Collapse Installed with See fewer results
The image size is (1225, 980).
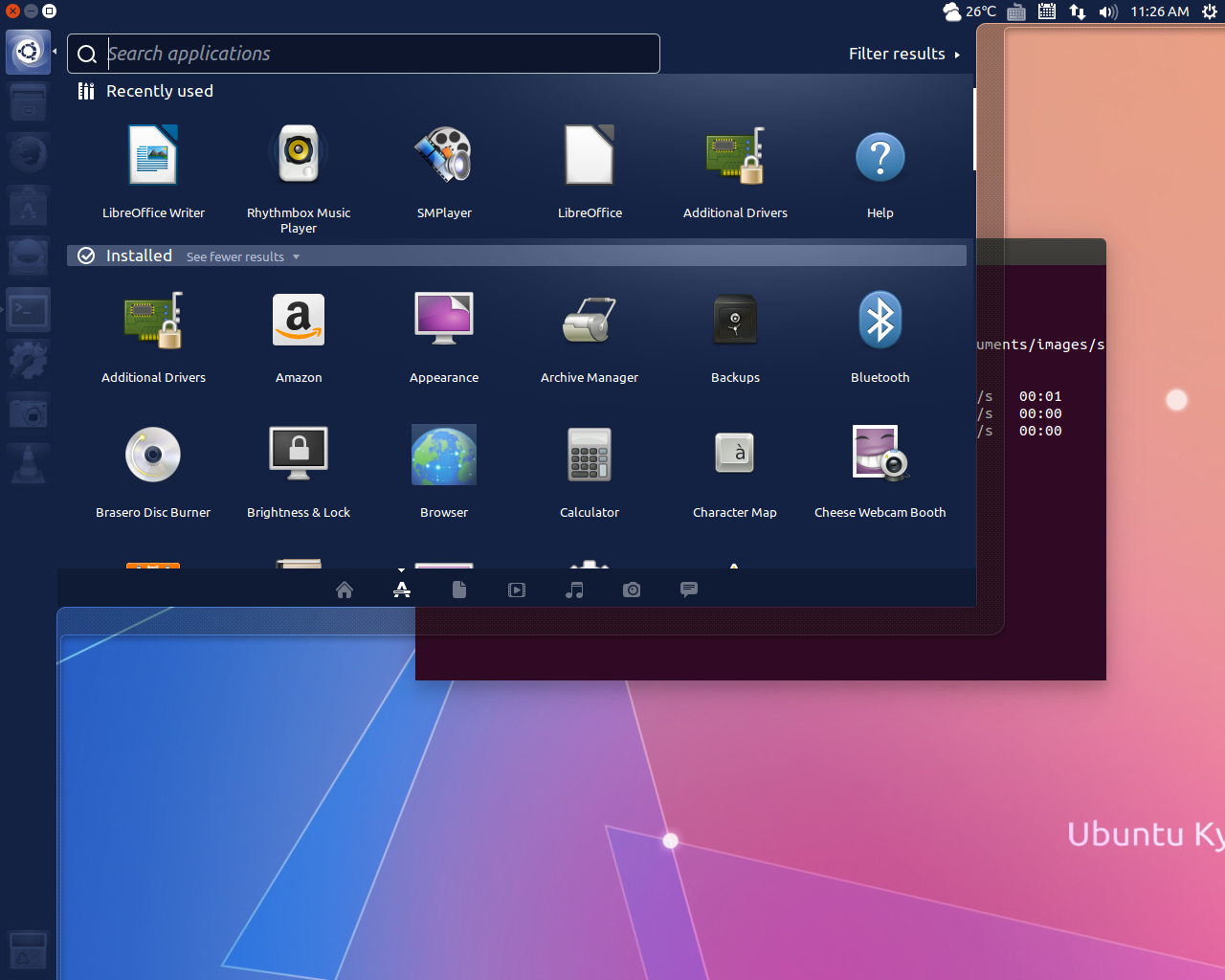point(243,256)
